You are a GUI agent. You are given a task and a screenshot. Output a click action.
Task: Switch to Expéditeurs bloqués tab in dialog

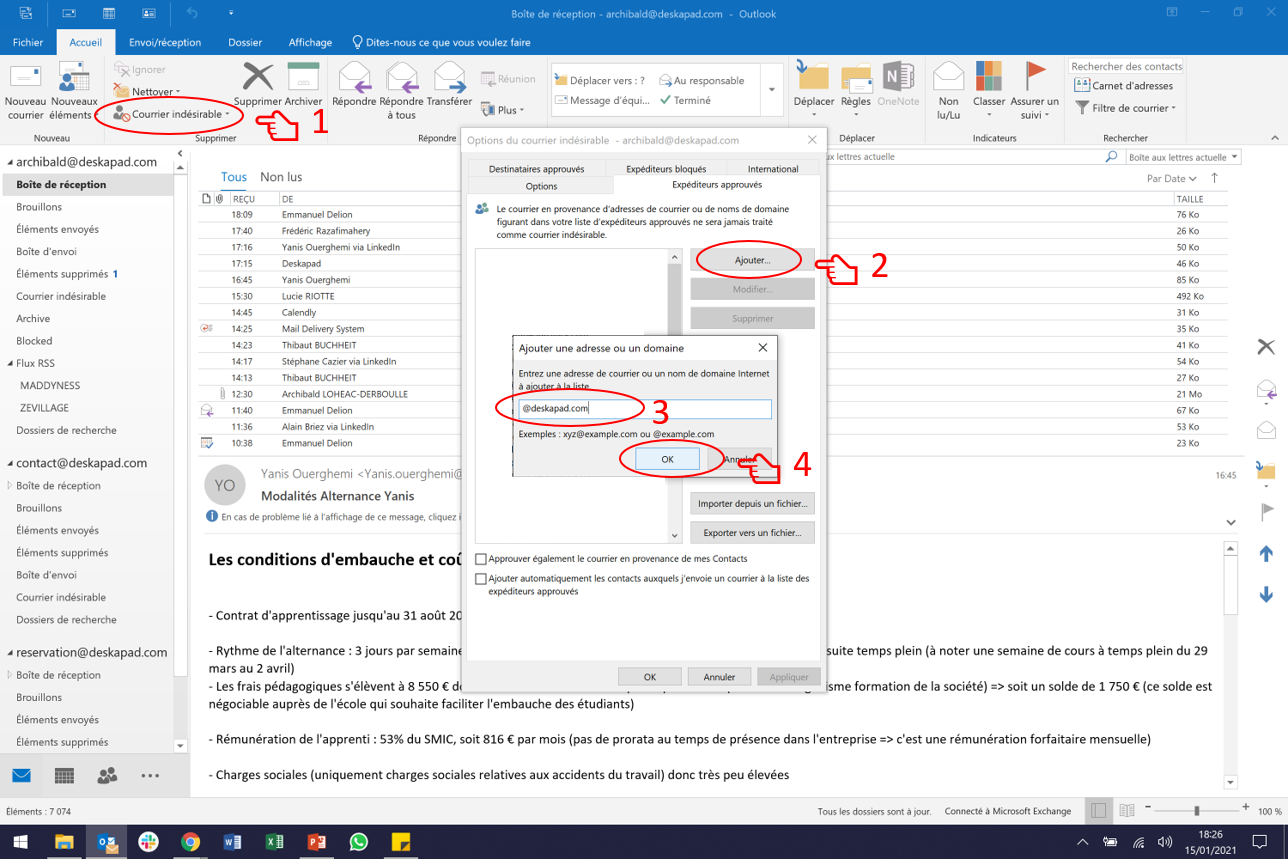pos(666,169)
